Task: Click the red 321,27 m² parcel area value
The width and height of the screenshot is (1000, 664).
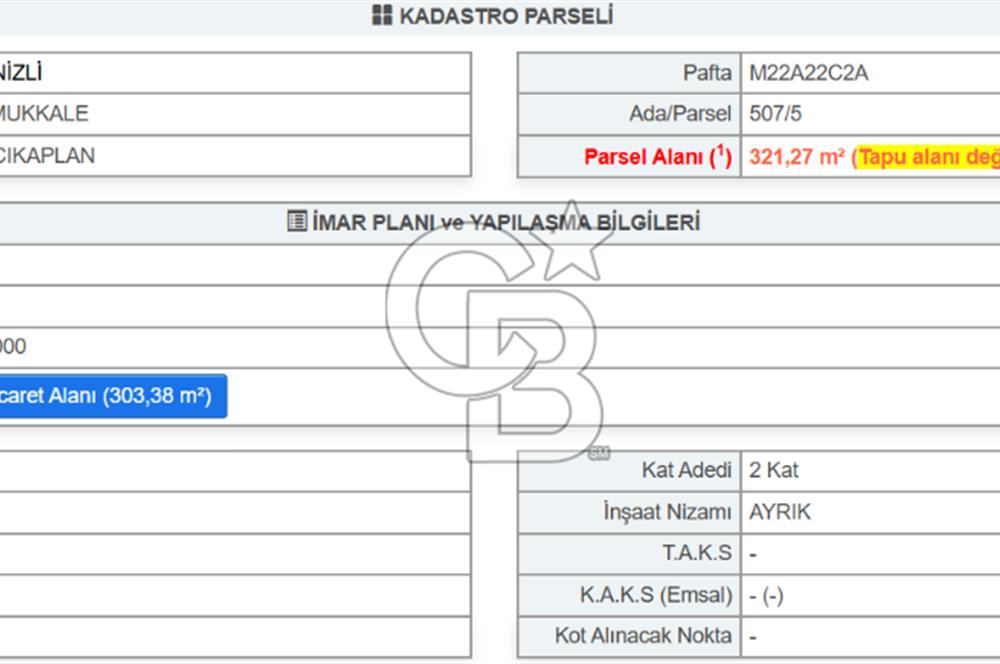Action: pos(797,157)
